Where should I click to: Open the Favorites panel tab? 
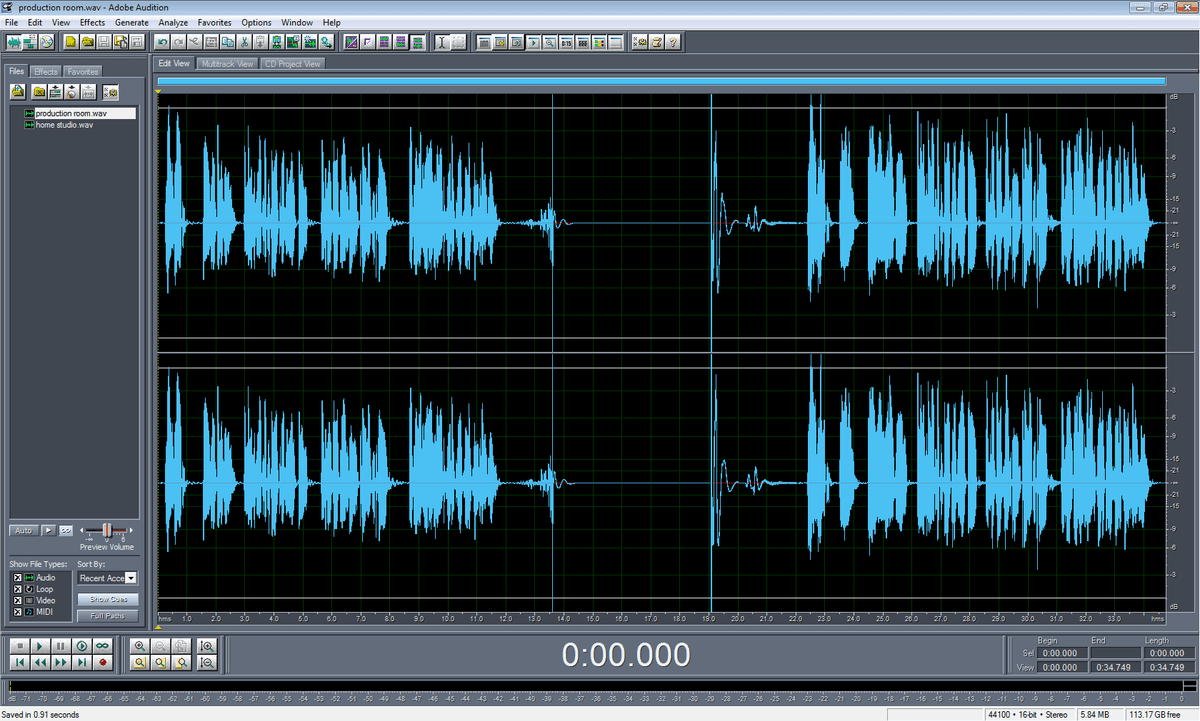pyautogui.click(x=82, y=72)
